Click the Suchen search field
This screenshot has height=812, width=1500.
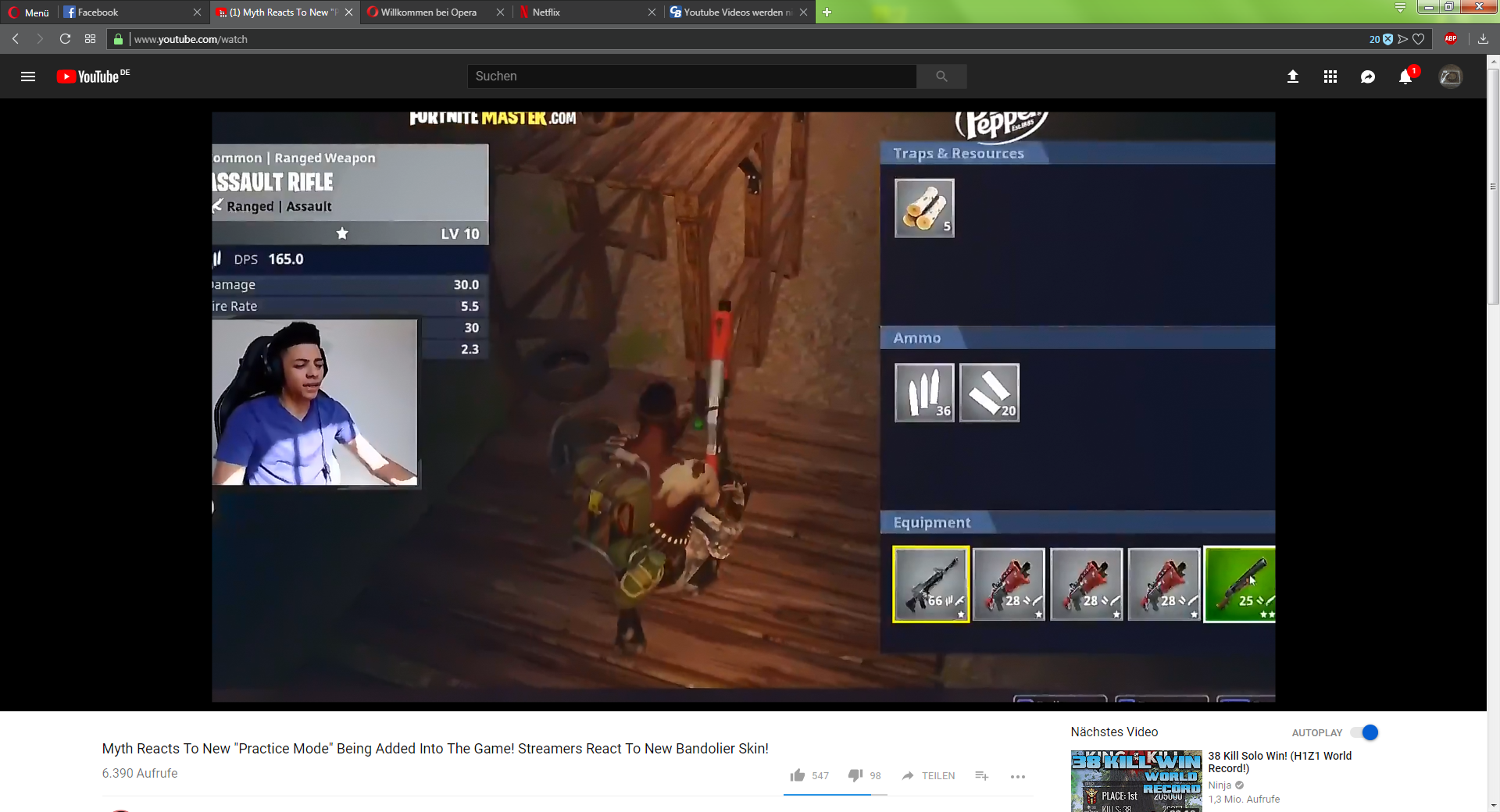pos(692,77)
